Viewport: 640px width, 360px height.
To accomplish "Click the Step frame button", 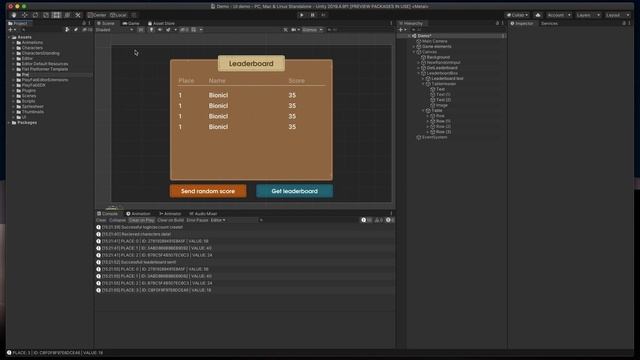I will (323, 15).
